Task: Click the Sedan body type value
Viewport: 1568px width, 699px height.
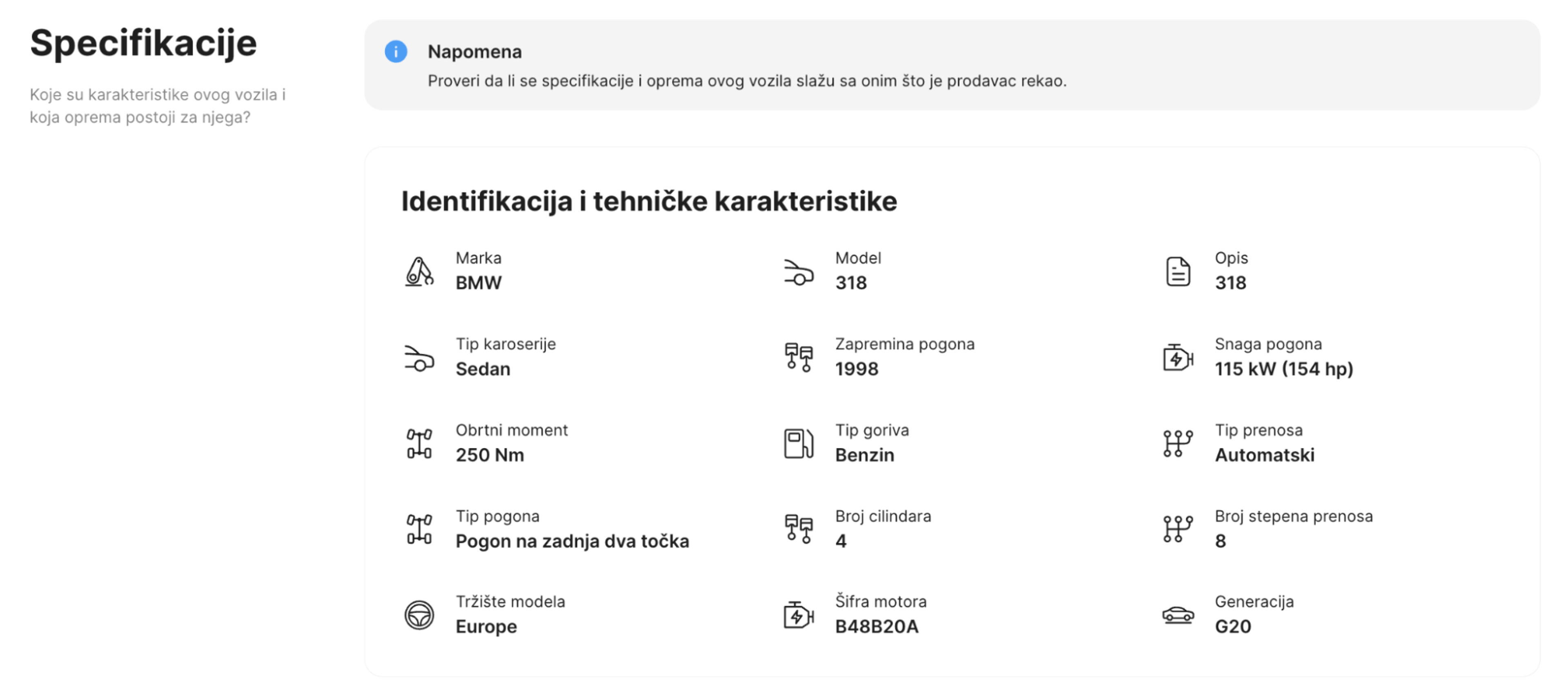Action: click(483, 369)
